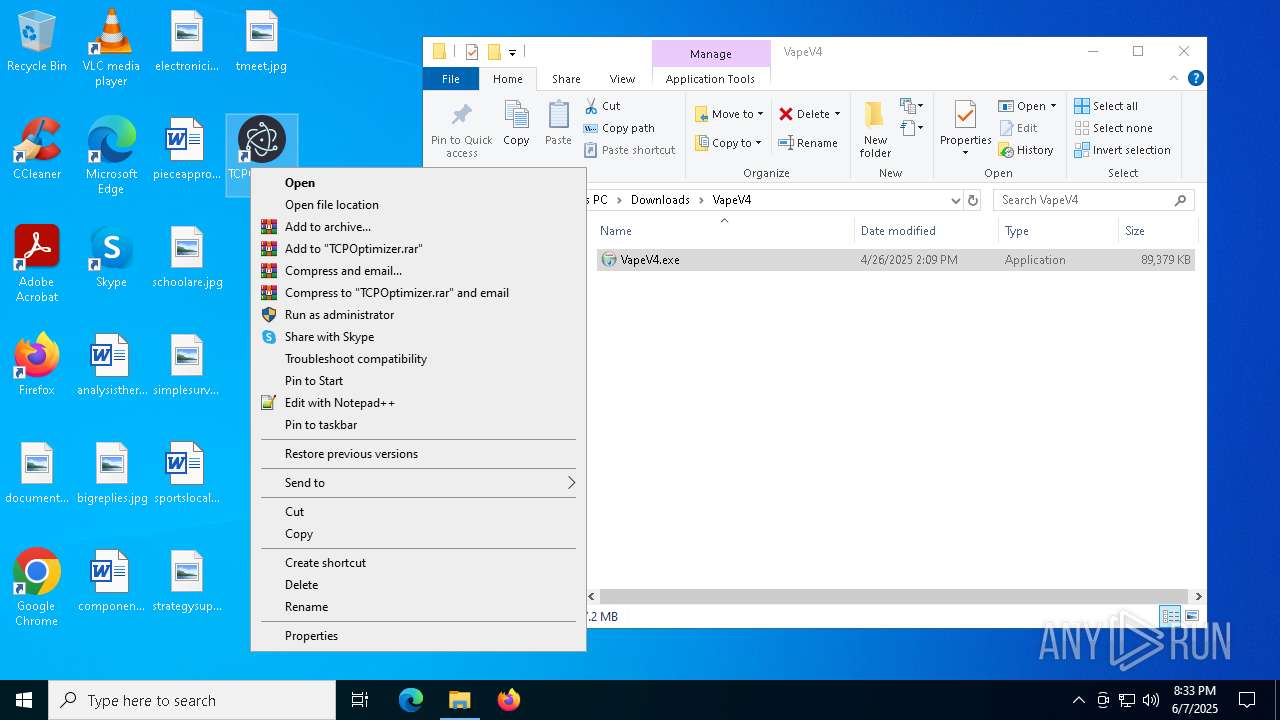Click Pin to Quick access in ribbon
The height and width of the screenshot is (720, 1280).
click(x=462, y=130)
